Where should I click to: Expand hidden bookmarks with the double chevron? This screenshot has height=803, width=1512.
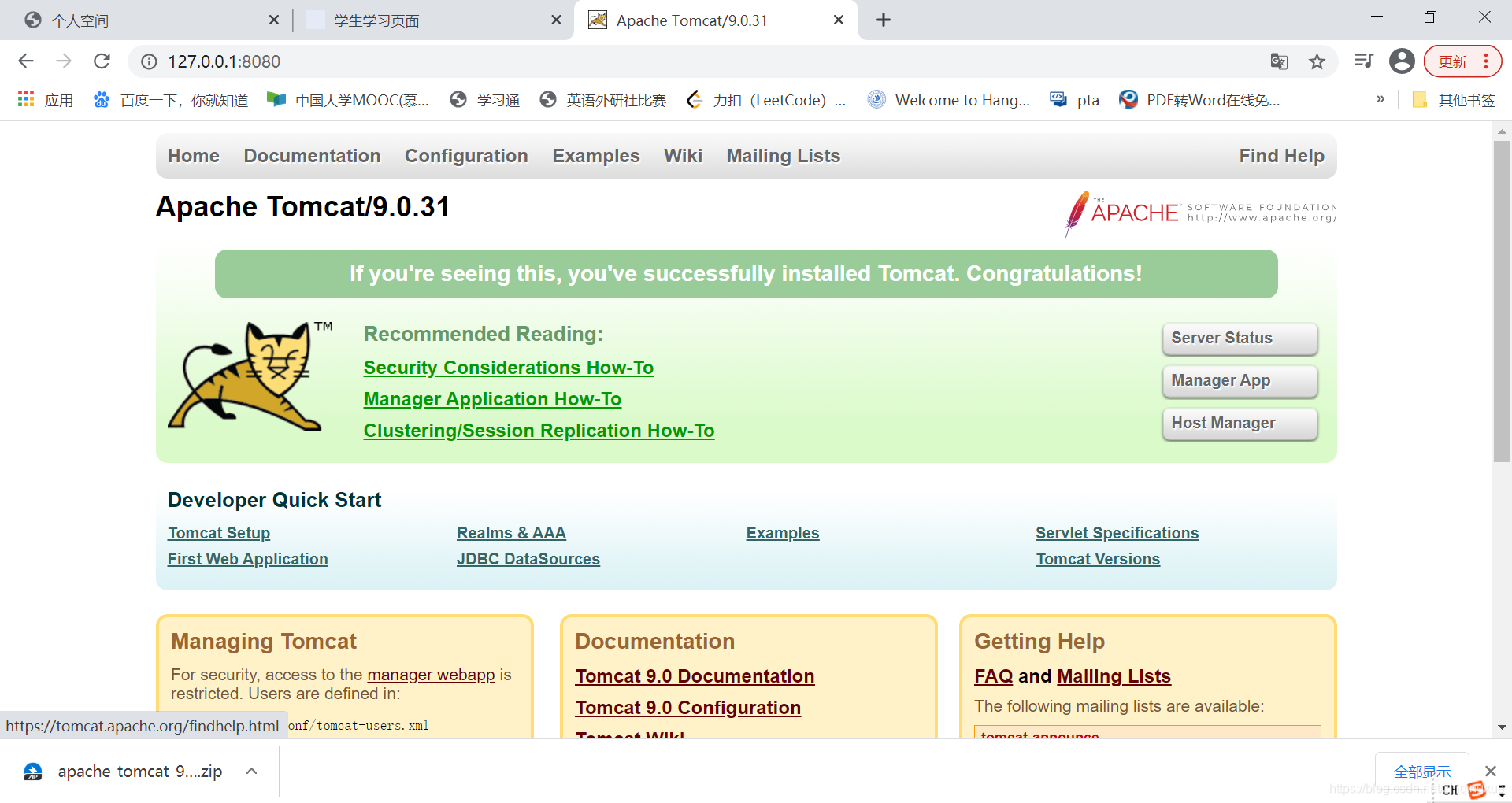1380,99
